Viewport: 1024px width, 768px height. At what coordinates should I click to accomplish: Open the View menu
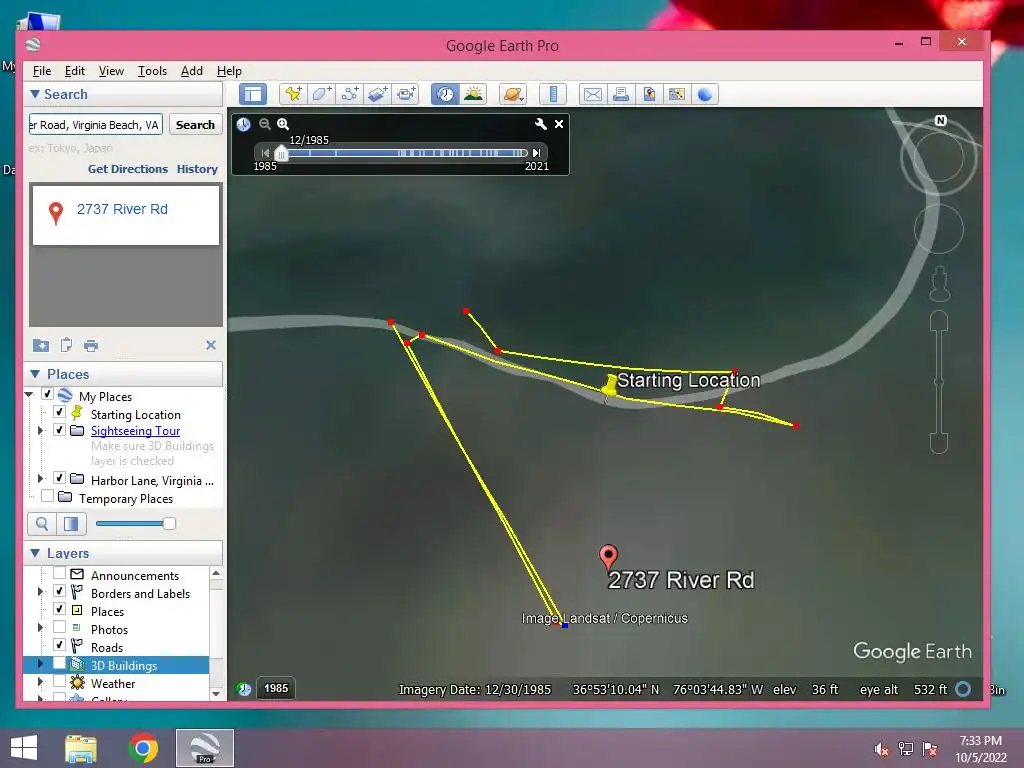coord(111,71)
